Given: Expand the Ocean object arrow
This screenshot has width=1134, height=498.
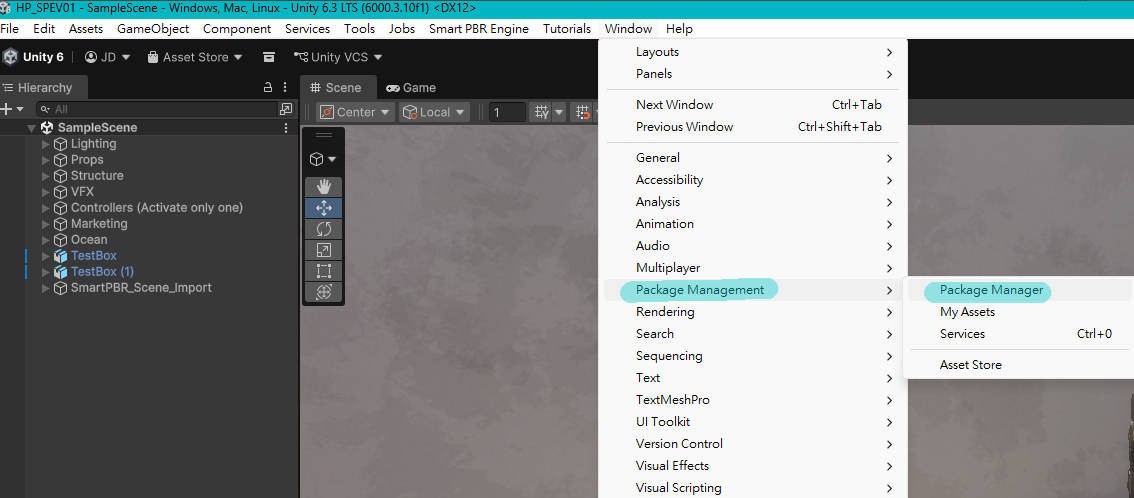Looking at the screenshot, I should point(46,240).
